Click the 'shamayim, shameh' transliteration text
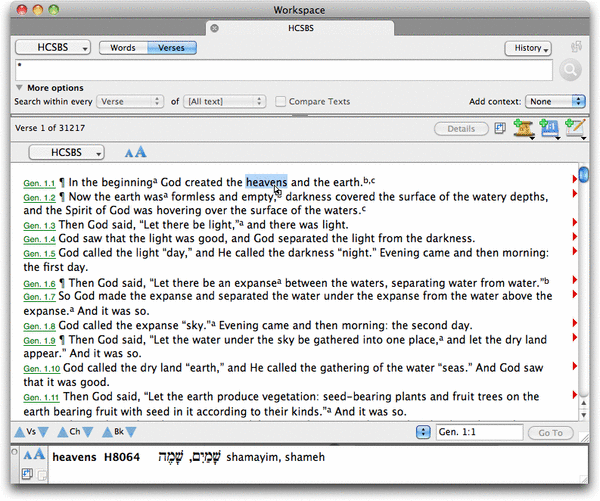This screenshot has height=501, width=600. (x=276, y=457)
